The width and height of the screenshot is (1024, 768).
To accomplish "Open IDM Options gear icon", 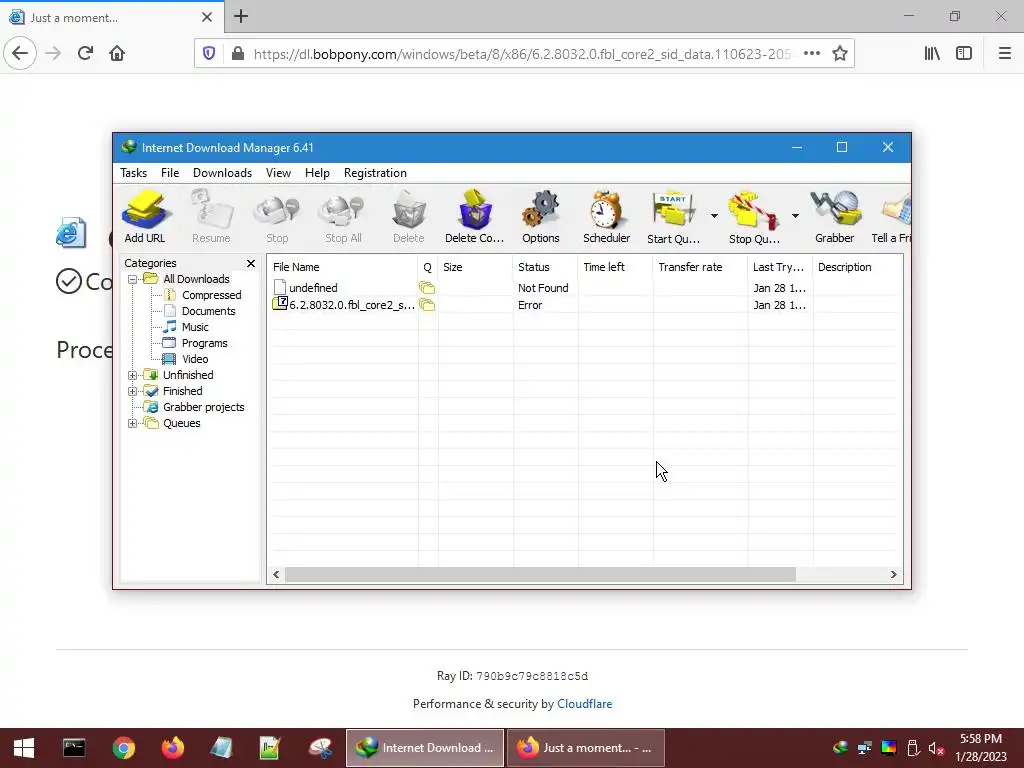I will [541, 216].
